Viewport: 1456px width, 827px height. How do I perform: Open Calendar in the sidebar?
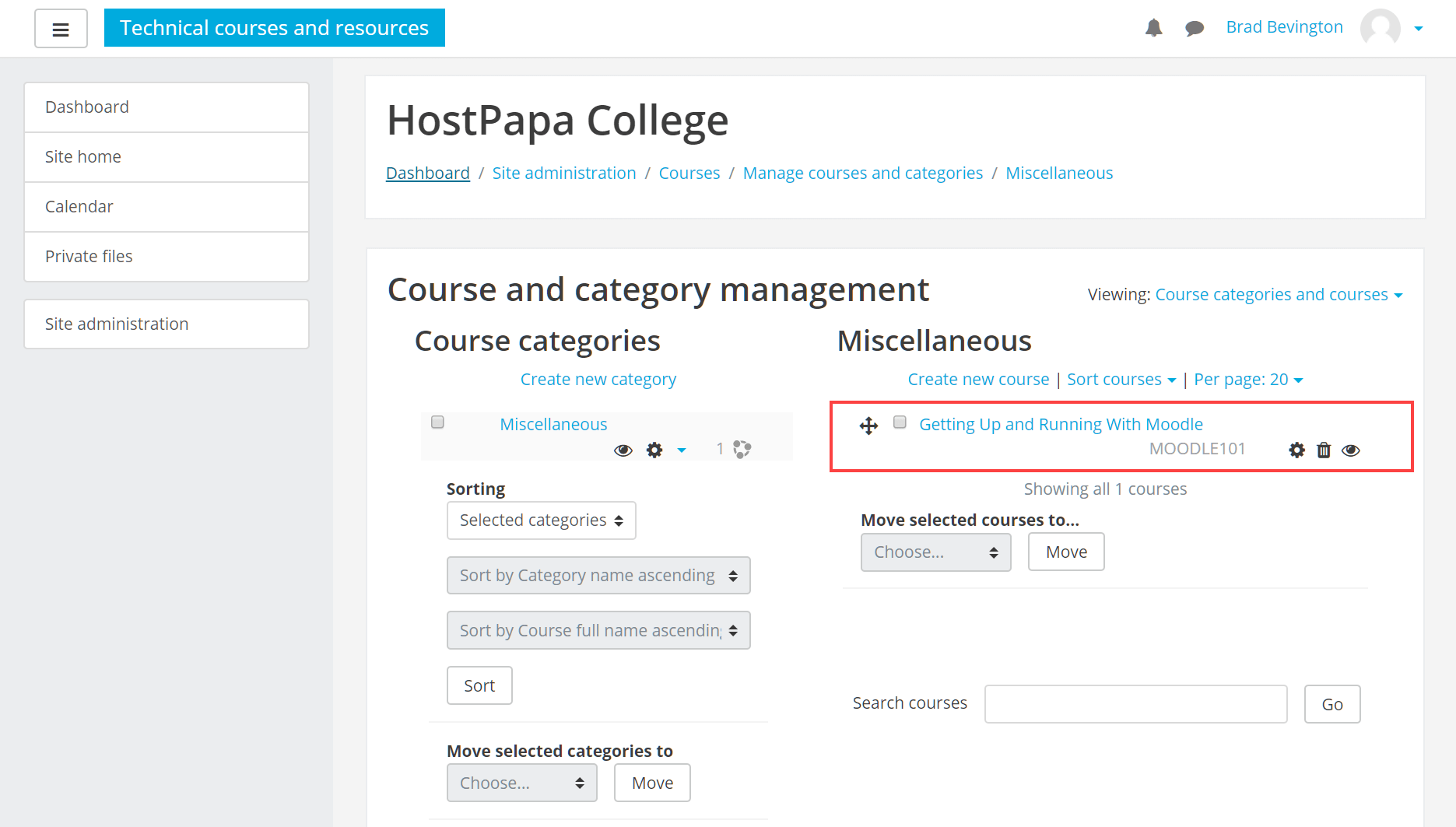click(x=167, y=207)
